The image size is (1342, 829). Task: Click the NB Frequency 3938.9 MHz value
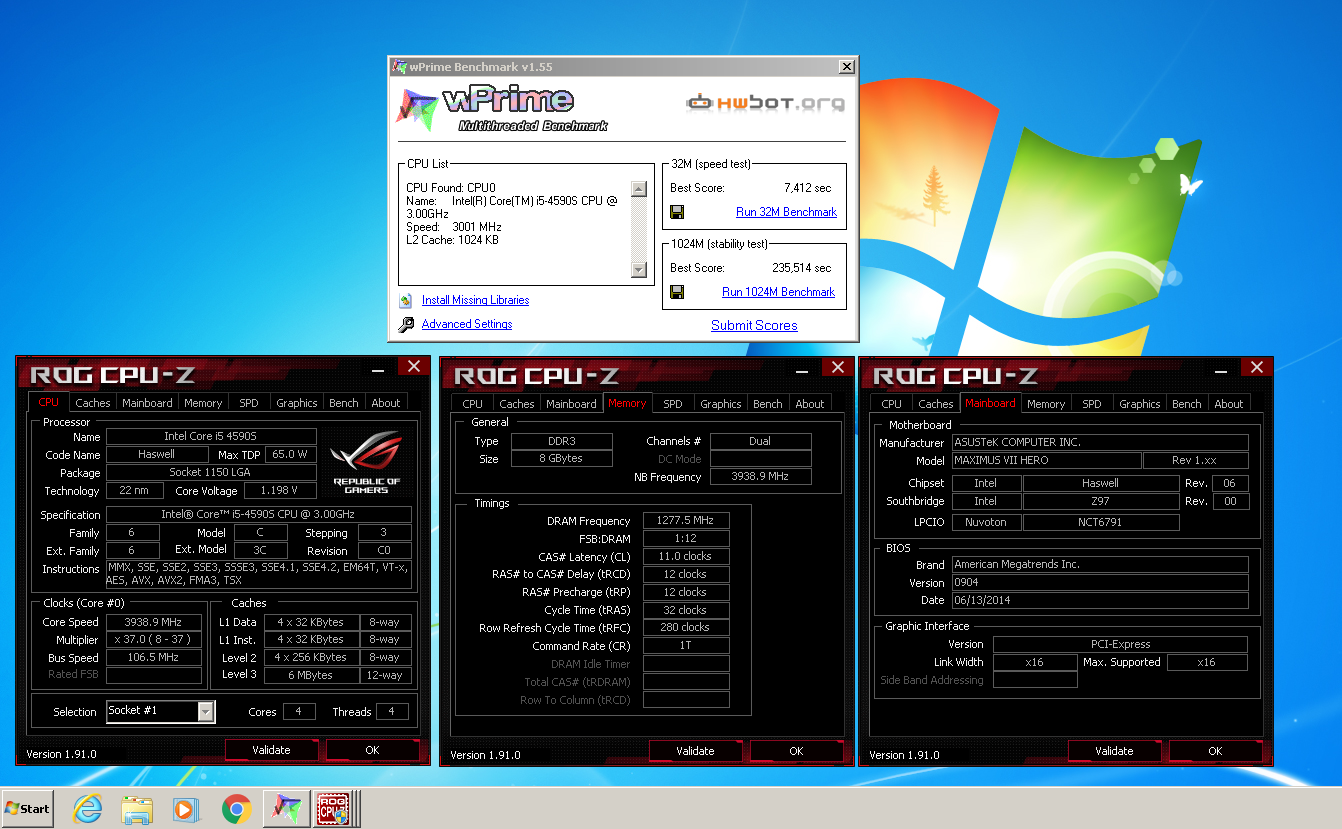(760, 477)
